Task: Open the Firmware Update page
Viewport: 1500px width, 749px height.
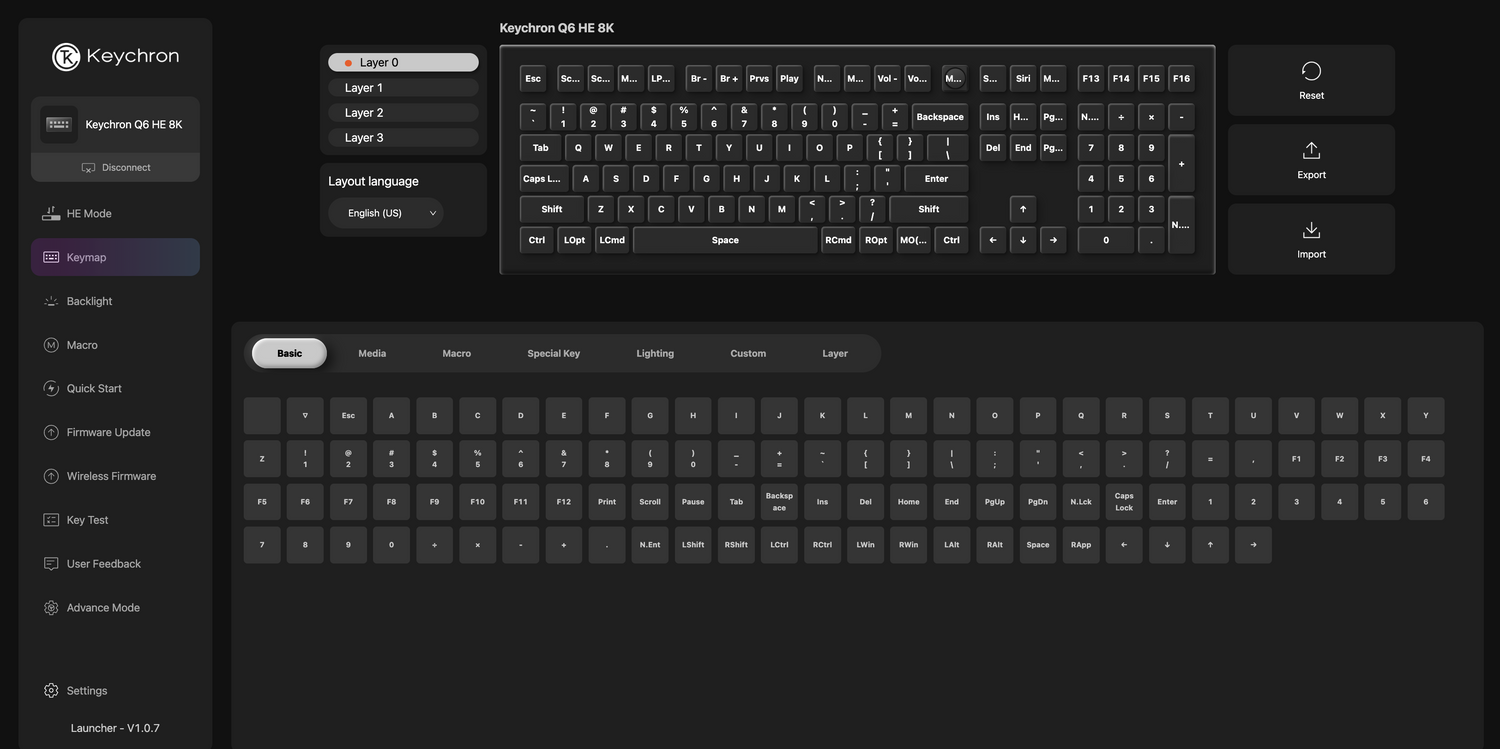Action: point(108,433)
